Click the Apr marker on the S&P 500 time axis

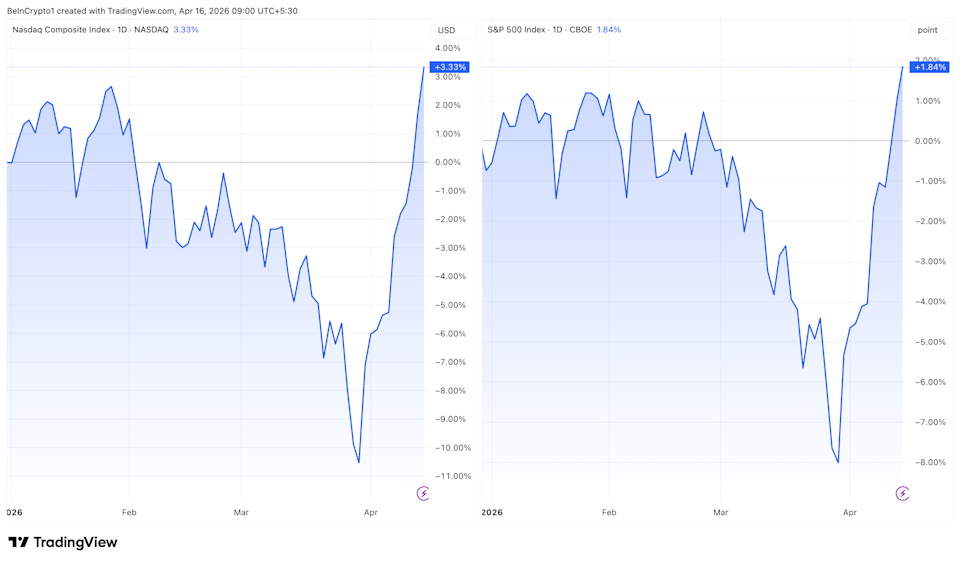(850, 512)
